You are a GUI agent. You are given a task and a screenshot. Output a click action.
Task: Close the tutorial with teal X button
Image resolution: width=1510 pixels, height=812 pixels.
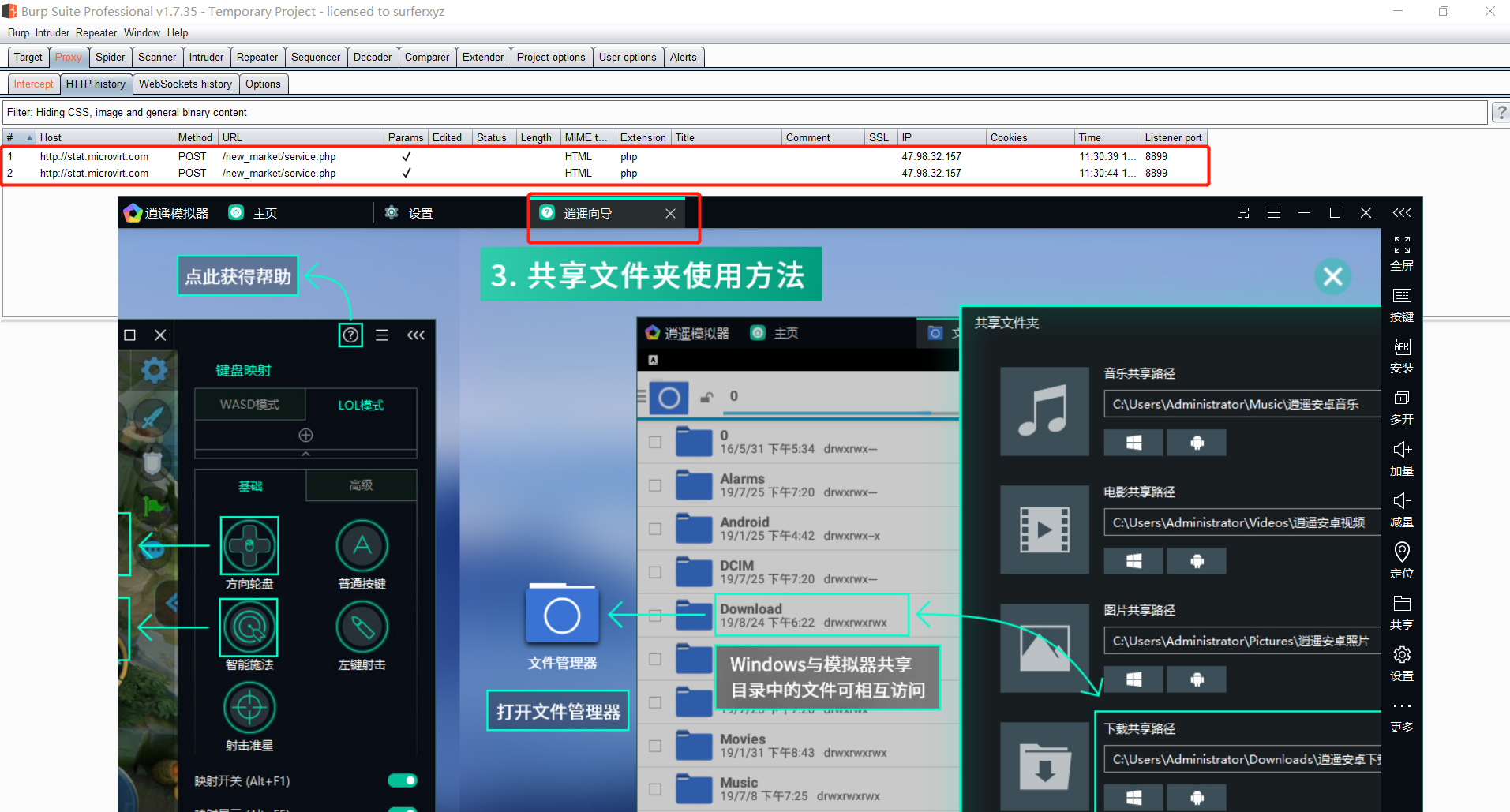[x=1332, y=277]
